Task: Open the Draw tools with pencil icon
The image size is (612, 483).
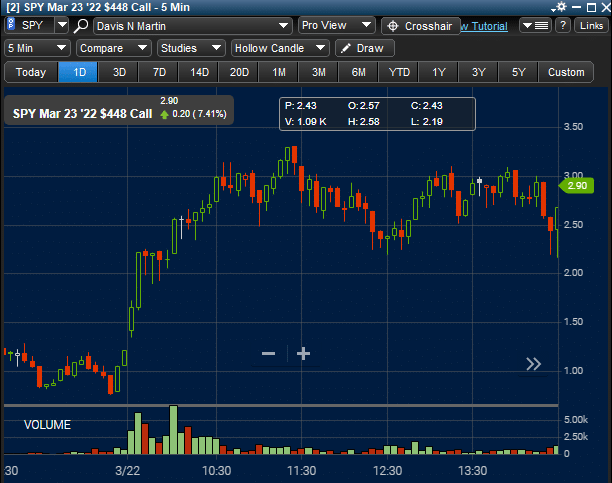Action: pyautogui.click(x=365, y=48)
